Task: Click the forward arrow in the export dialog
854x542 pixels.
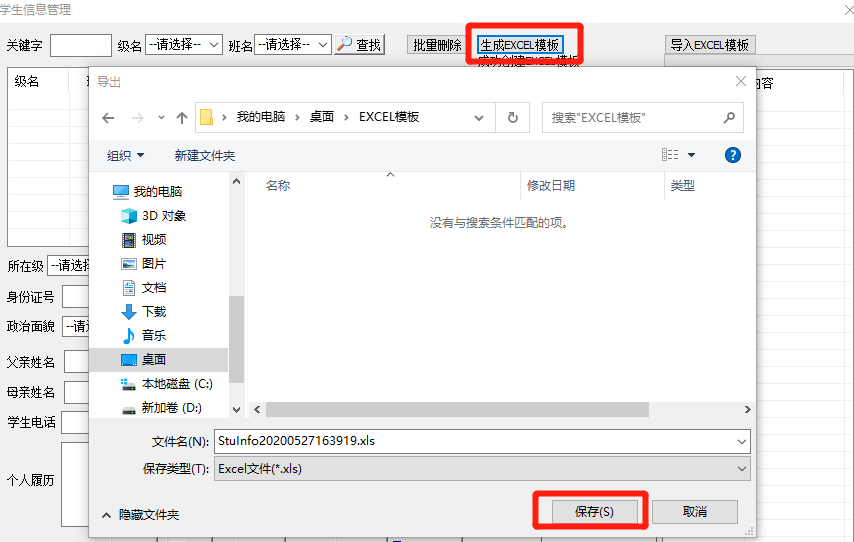Action: (x=138, y=118)
